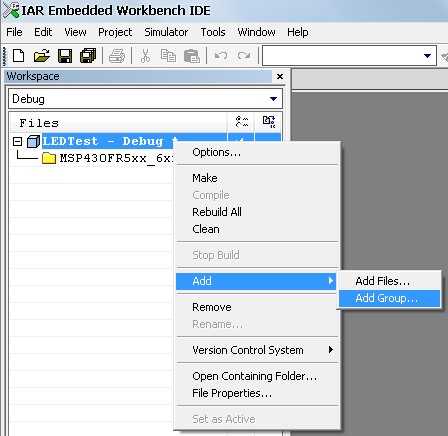Click the Cut scissors icon
Screen dimensions: 448x436
coord(145,56)
